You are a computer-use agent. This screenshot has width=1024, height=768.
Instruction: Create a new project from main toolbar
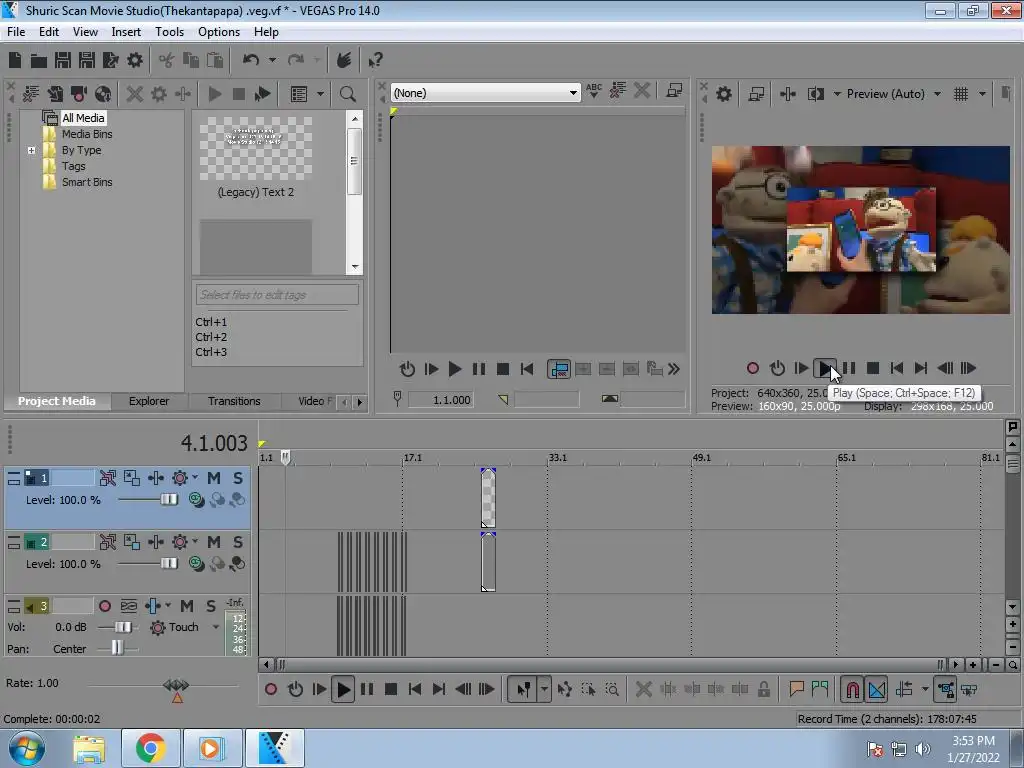coord(15,60)
